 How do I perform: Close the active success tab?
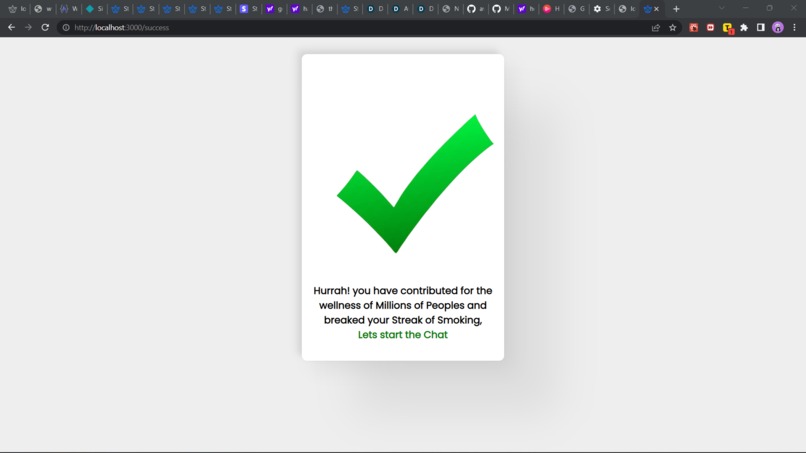point(656,9)
